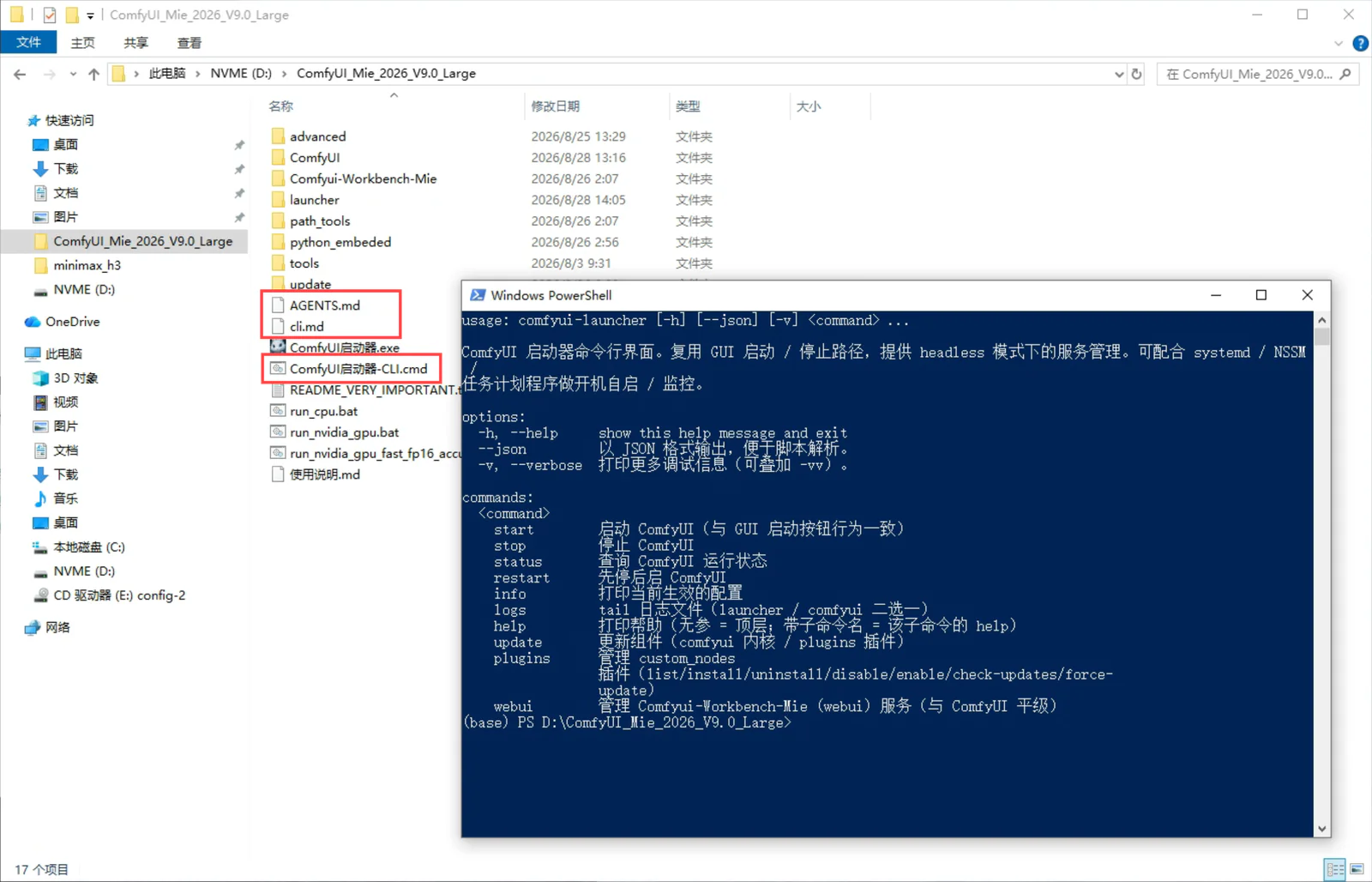Refresh the current folder view
The image size is (1372, 882).
click(x=1137, y=74)
